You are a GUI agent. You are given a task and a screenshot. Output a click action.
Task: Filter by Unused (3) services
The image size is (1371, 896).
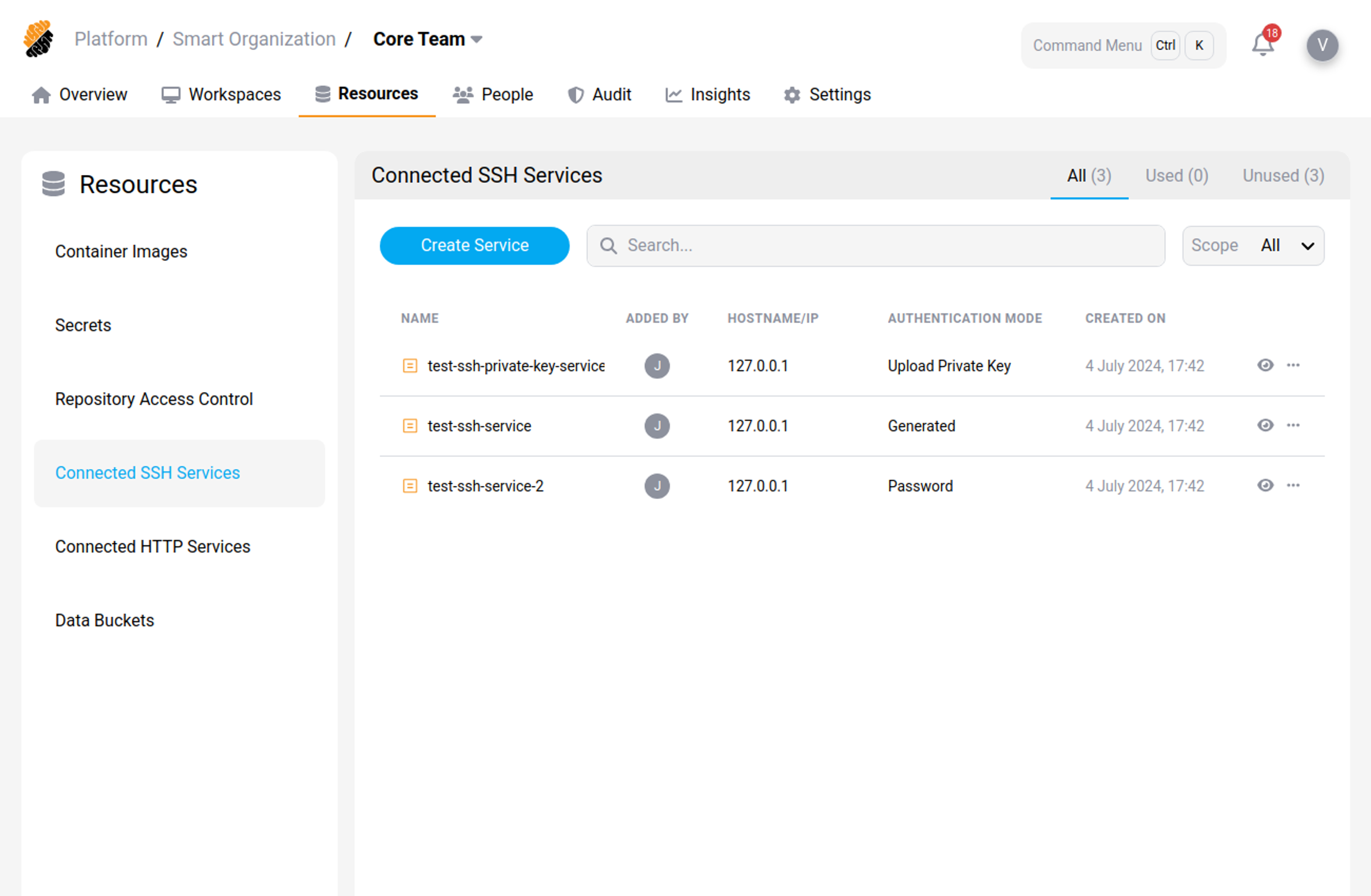pyautogui.click(x=1283, y=175)
